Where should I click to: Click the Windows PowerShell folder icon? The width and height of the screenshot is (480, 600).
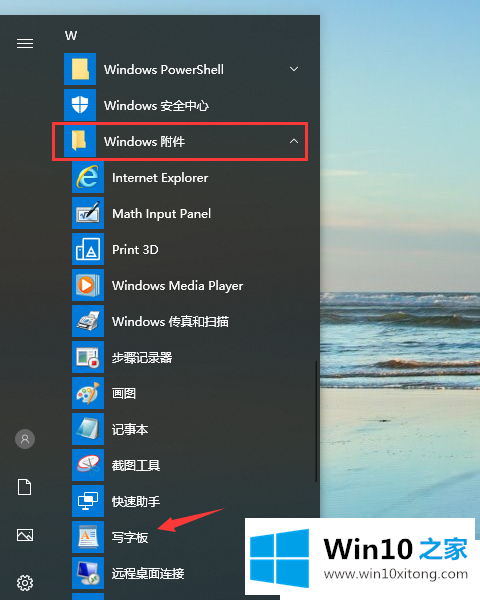(80, 69)
